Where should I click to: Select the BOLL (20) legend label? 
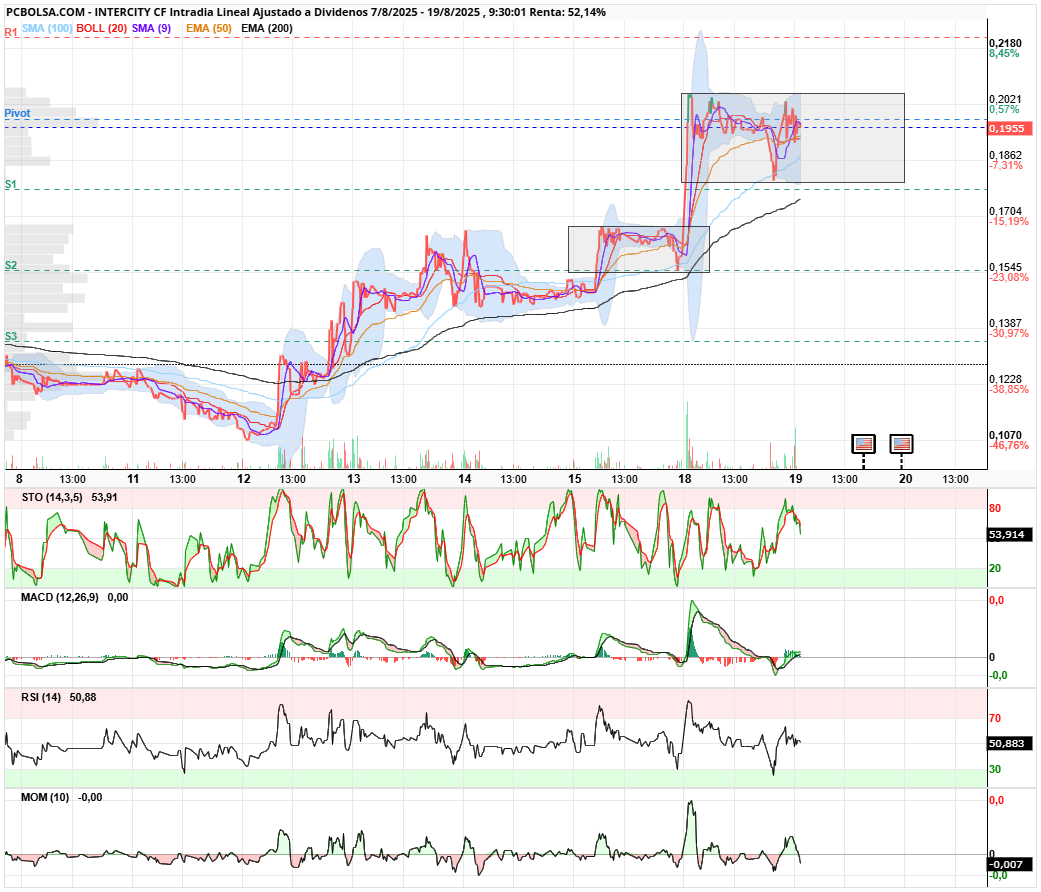[x=101, y=29]
